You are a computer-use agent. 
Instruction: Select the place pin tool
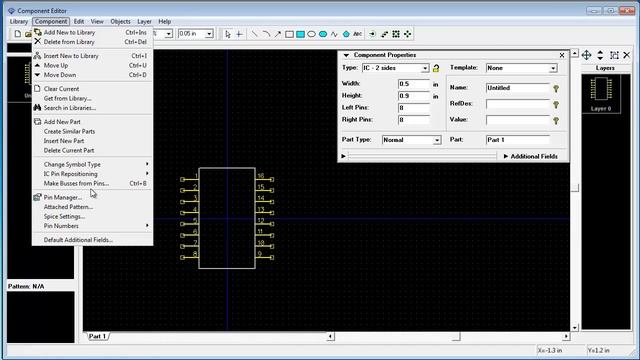pyautogui.click(x=372, y=34)
